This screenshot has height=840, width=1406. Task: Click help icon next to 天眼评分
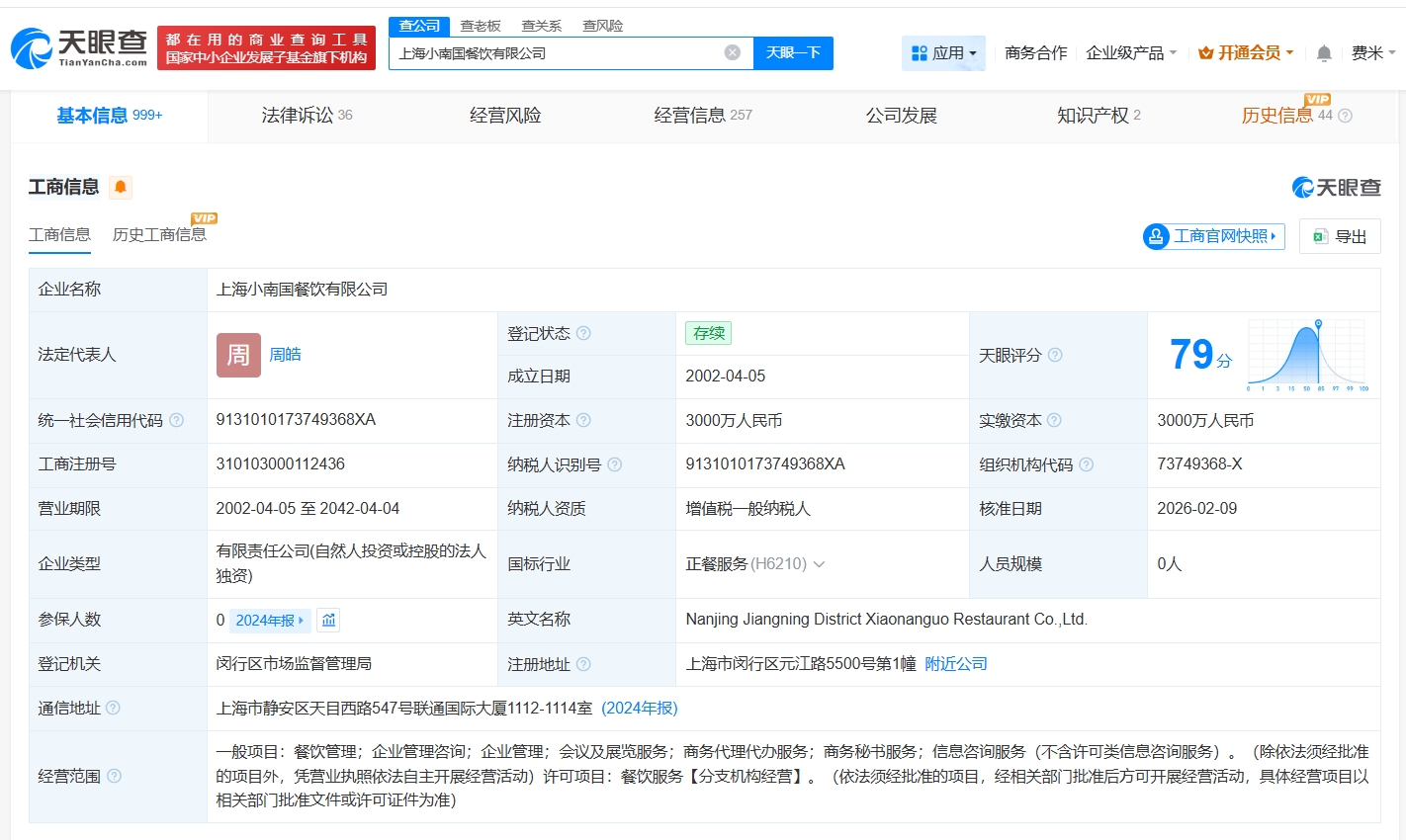click(x=1055, y=355)
